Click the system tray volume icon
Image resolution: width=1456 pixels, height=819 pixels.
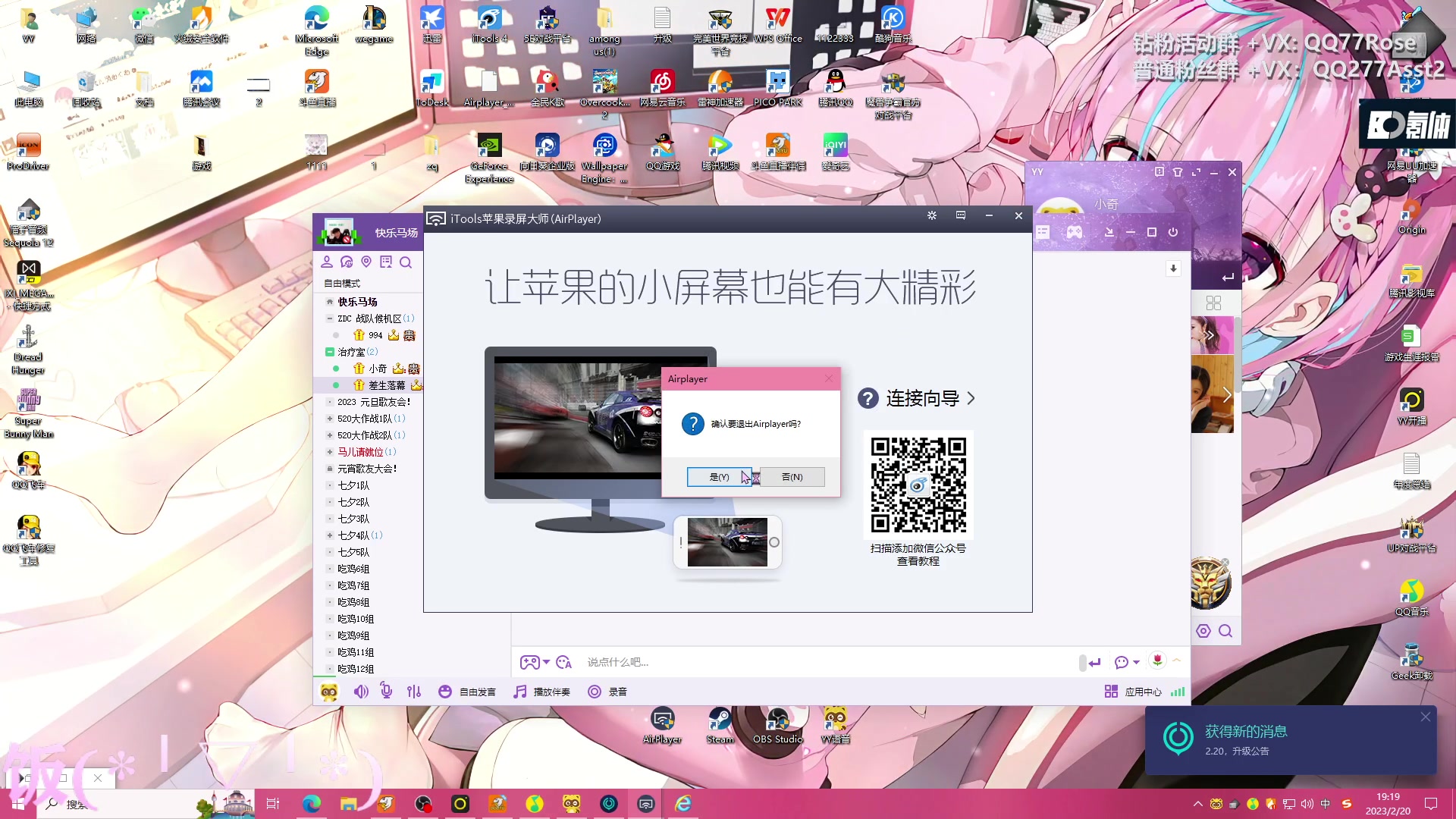click(x=1307, y=804)
